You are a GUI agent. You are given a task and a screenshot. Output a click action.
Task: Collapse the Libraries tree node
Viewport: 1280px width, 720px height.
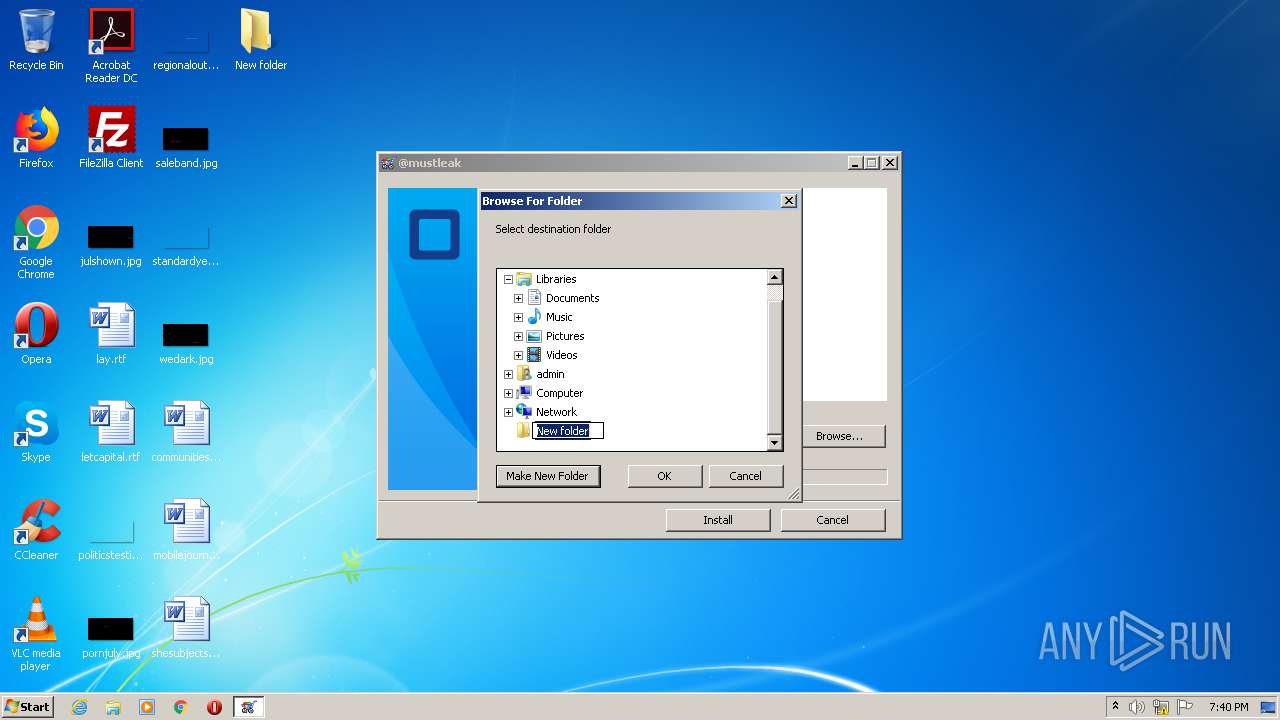(x=508, y=279)
